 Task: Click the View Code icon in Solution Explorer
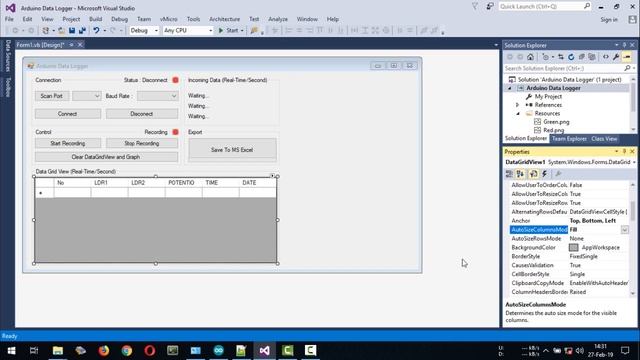606,57
